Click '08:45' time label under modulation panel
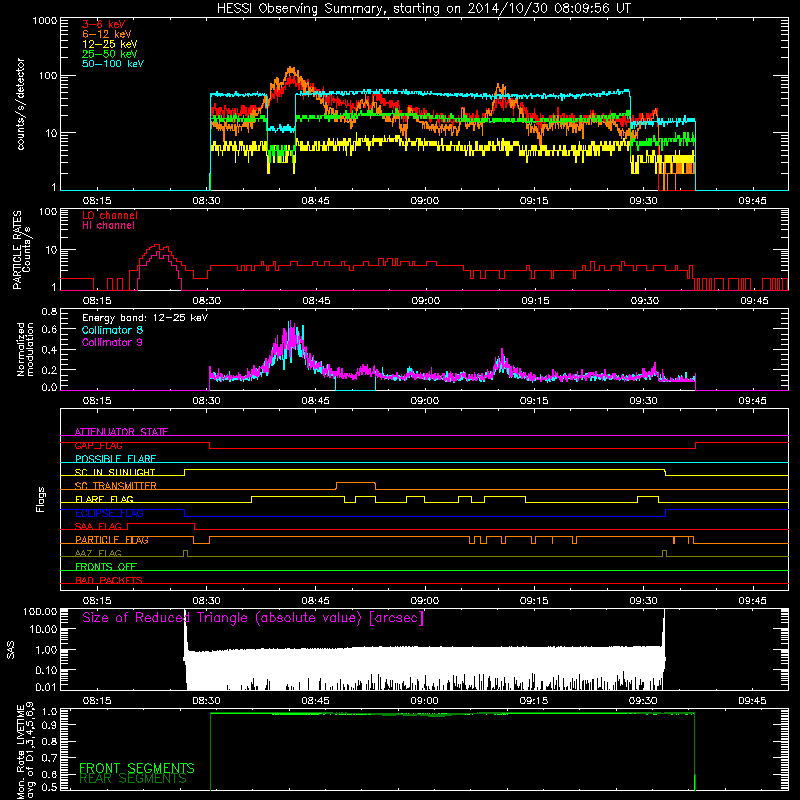The height and width of the screenshot is (800, 800). click(x=315, y=401)
